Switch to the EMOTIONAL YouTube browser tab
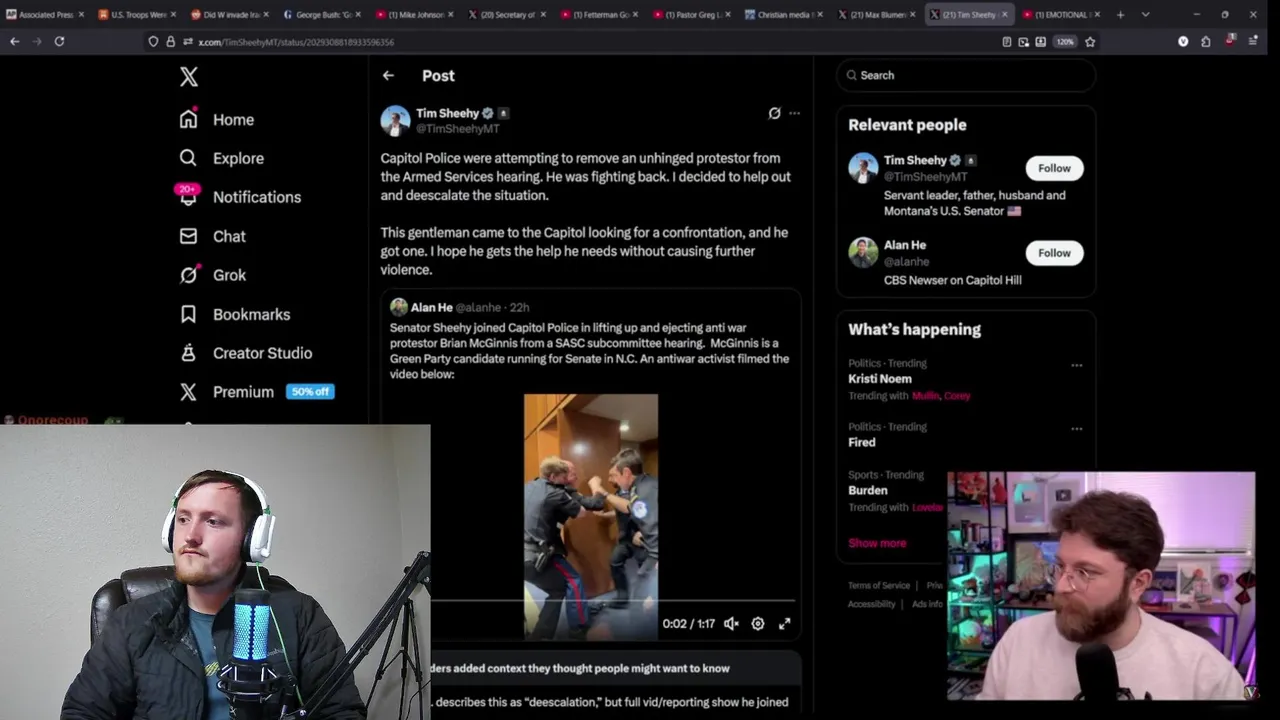Image resolution: width=1280 pixels, height=720 pixels. pos(1062,15)
